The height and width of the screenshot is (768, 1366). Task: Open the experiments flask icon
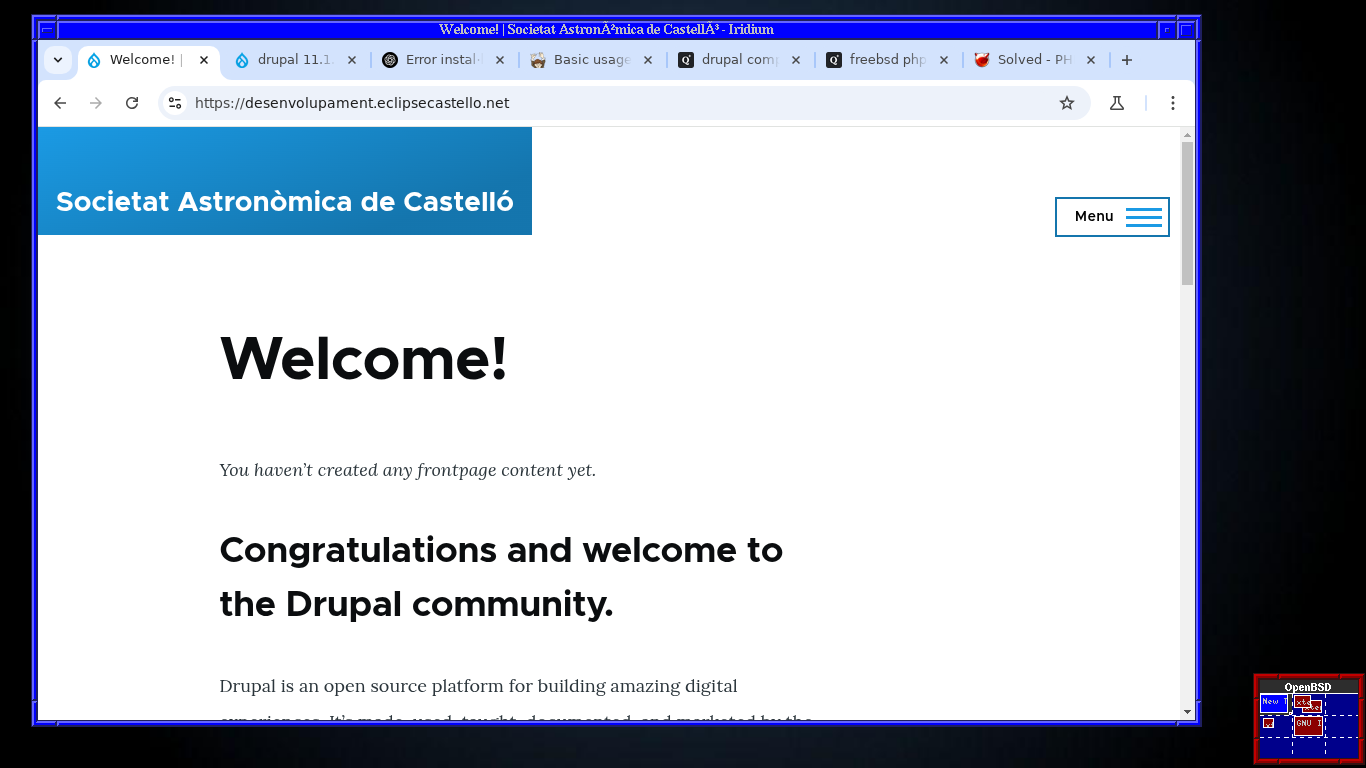1117,103
